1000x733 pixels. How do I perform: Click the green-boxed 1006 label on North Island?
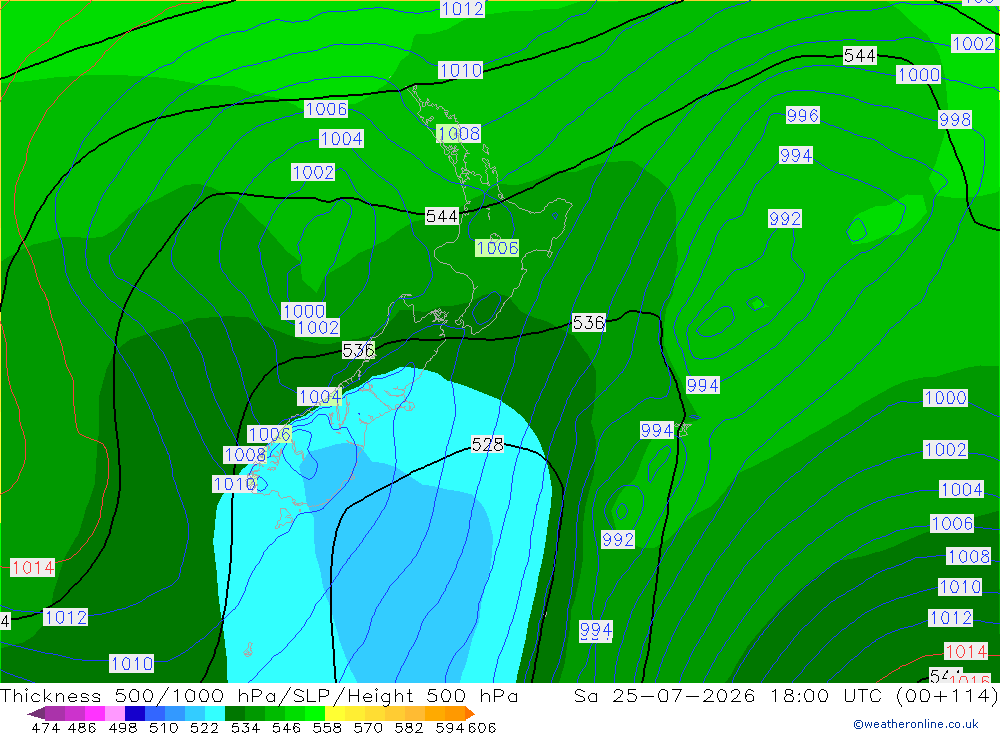(497, 248)
